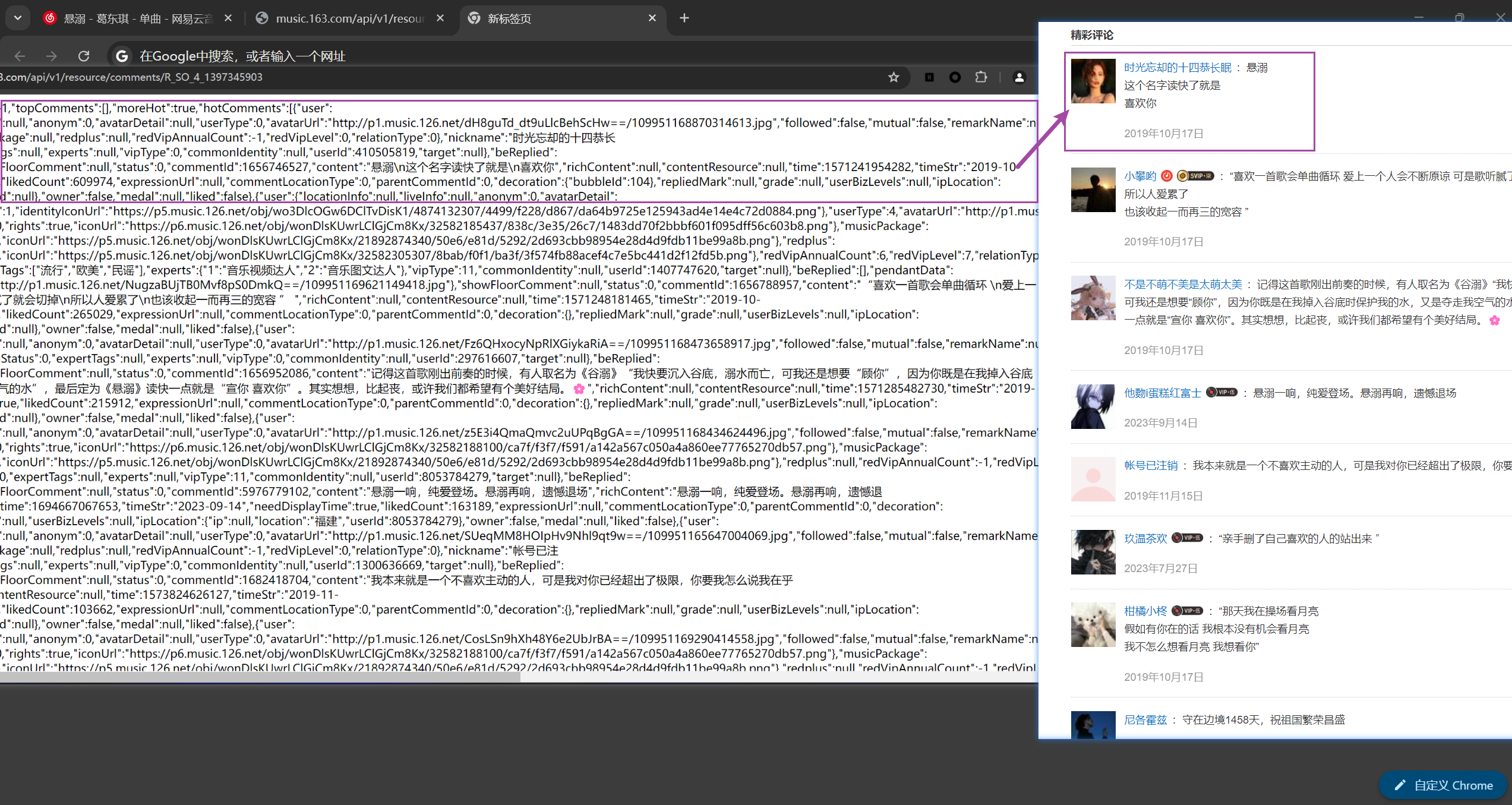Click avatar thumbnail of 柑橘小柊 comment

pos(1093,624)
